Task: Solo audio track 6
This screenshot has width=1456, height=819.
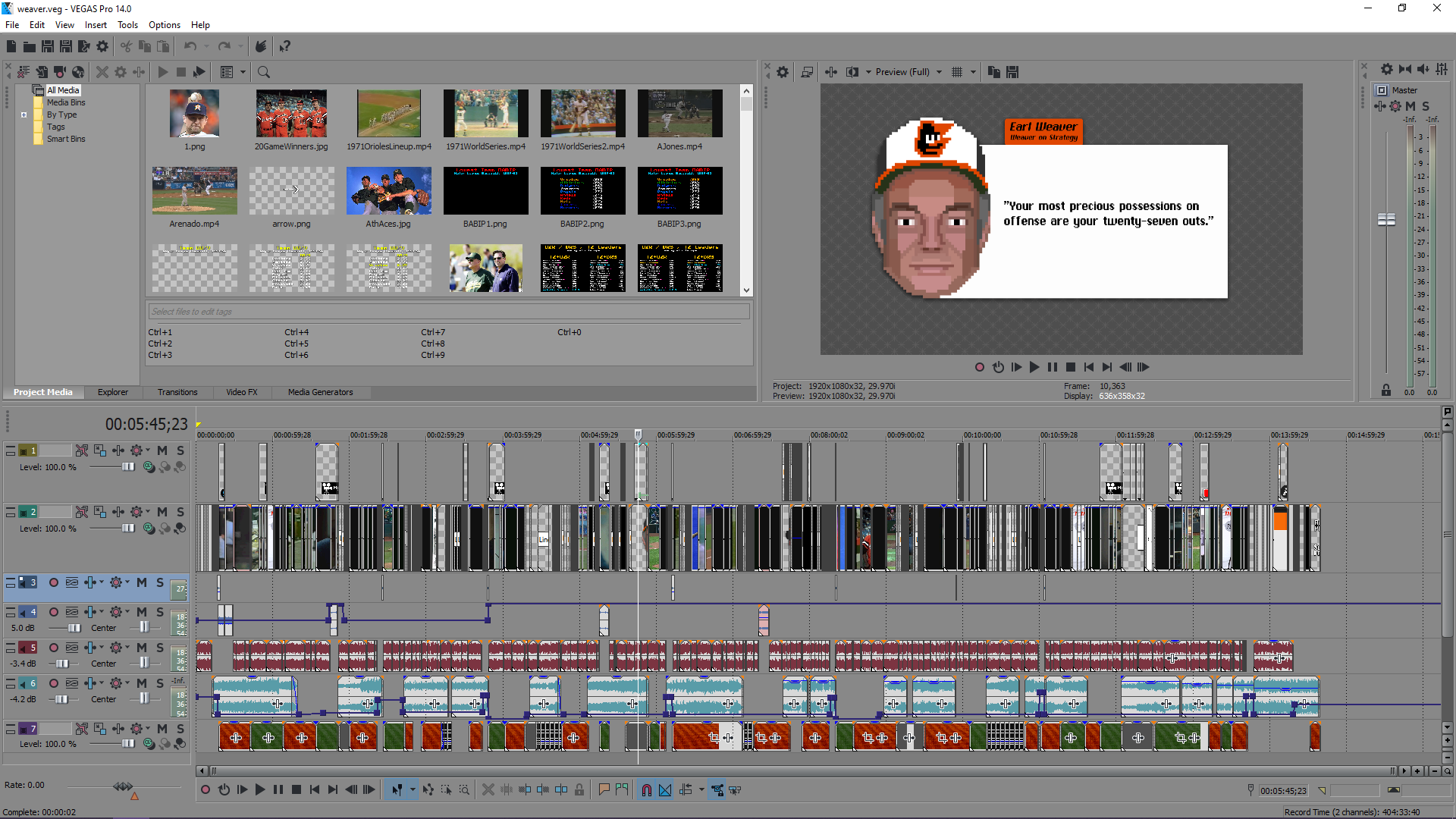Action: pos(160,683)
